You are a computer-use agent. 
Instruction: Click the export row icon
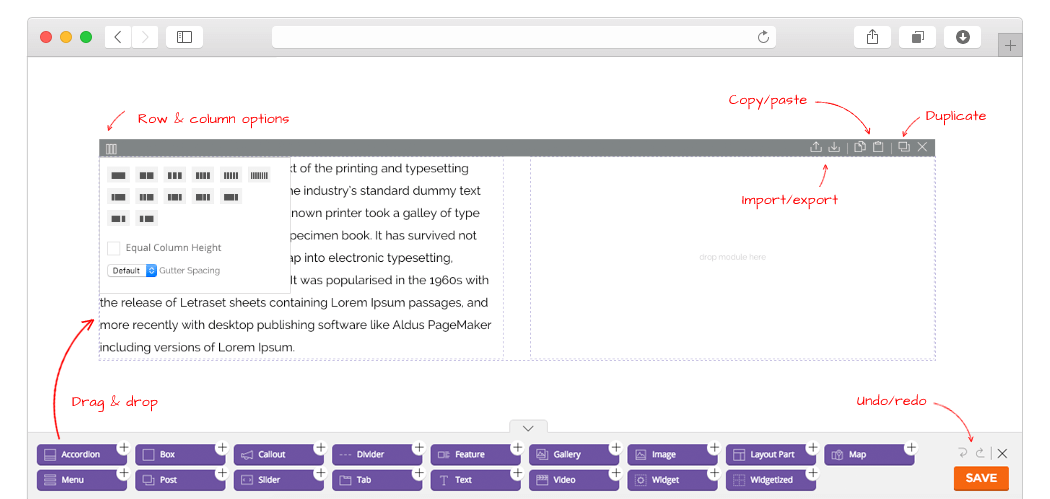(816, 147)
